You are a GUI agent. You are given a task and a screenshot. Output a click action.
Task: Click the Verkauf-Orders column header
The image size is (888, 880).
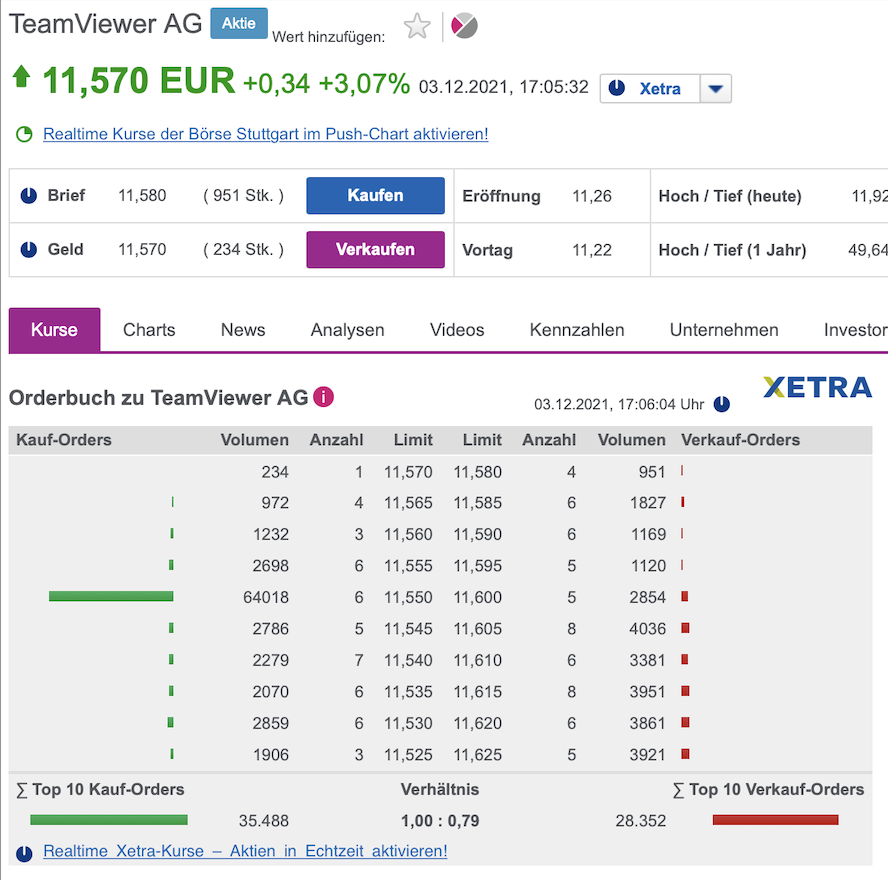pyautogui.click(x=740, y=440)
